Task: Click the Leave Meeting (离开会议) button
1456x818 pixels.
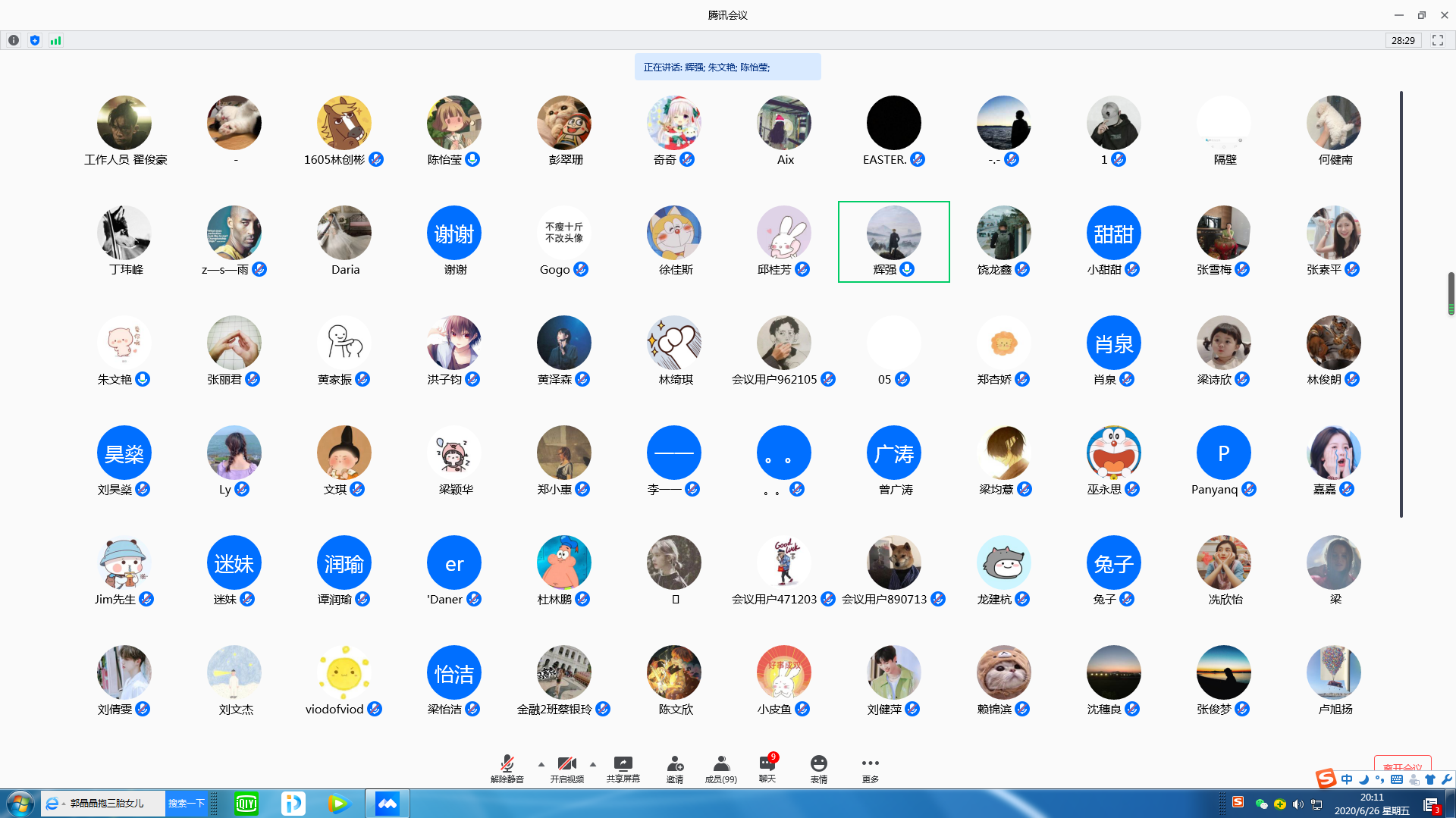Action: coord(1402,764)
